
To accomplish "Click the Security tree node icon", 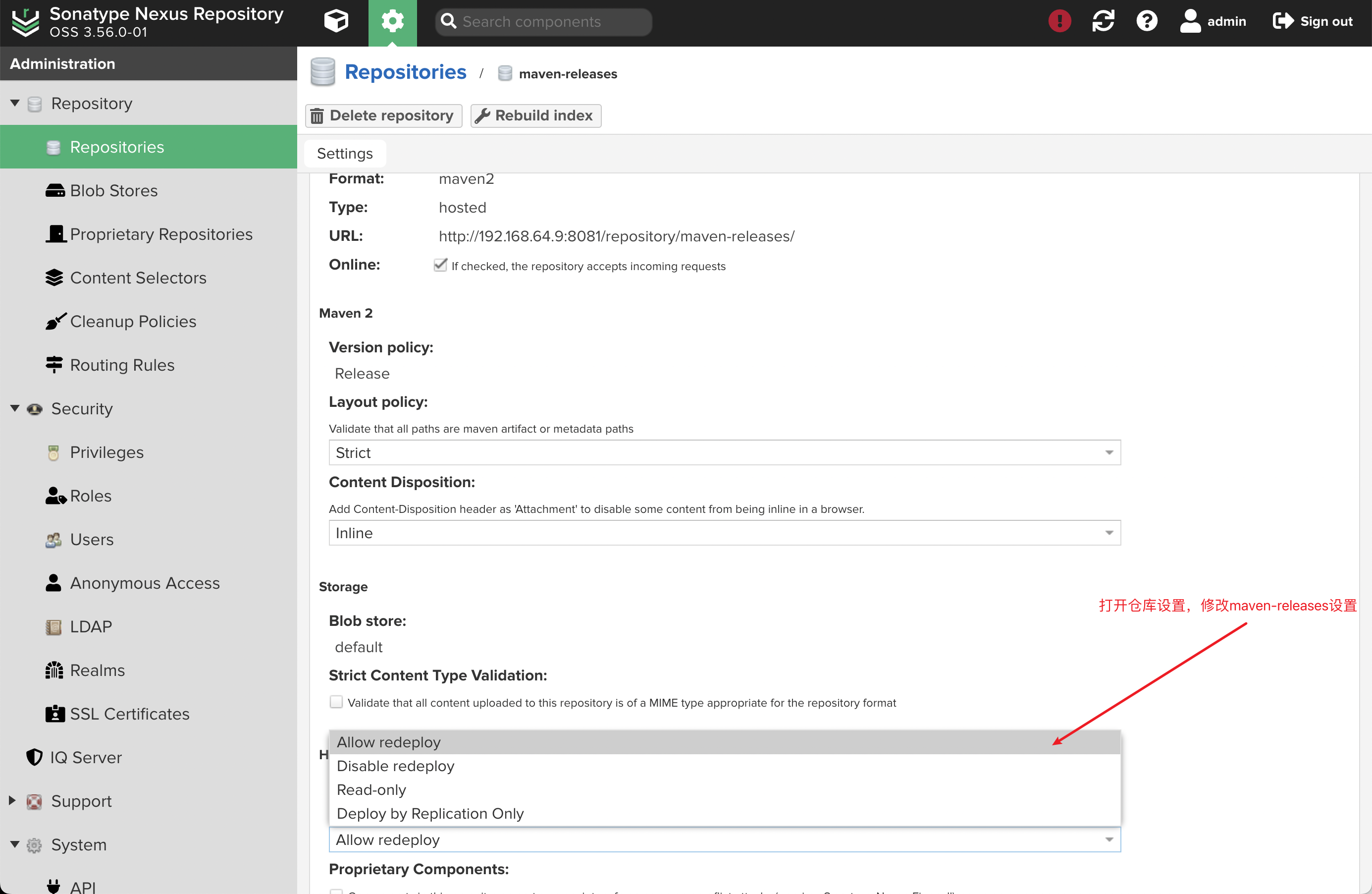I will click(35, 409).
